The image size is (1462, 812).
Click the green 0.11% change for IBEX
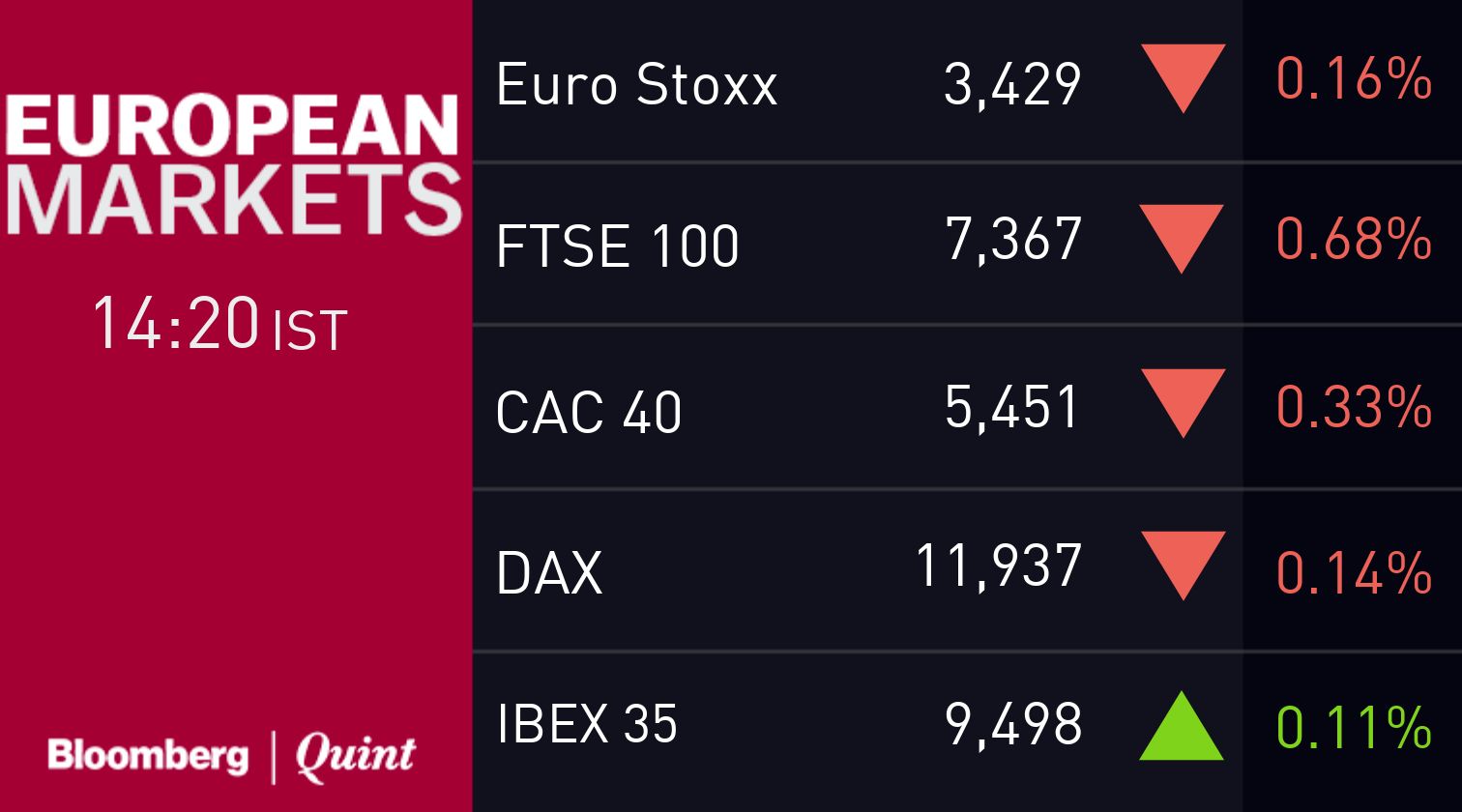(x=1354, y=727)
